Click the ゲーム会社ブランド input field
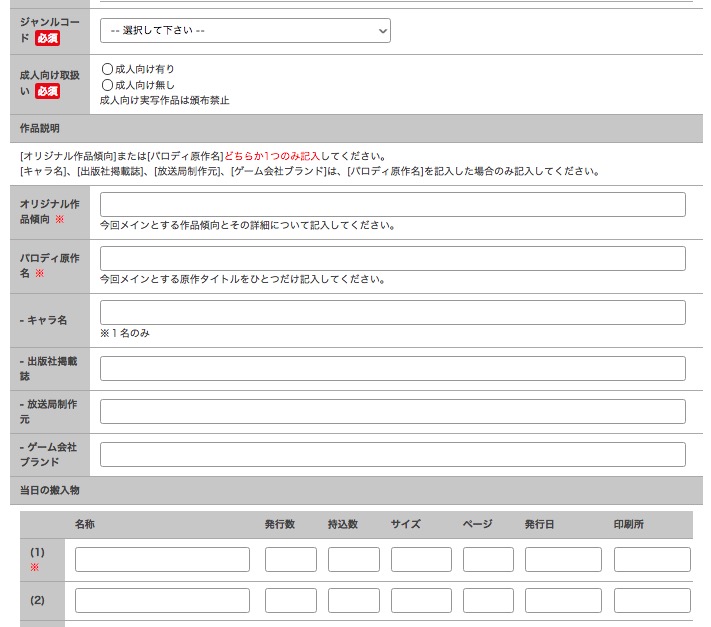Screen dimensions: 711x627 coord(393,454)
